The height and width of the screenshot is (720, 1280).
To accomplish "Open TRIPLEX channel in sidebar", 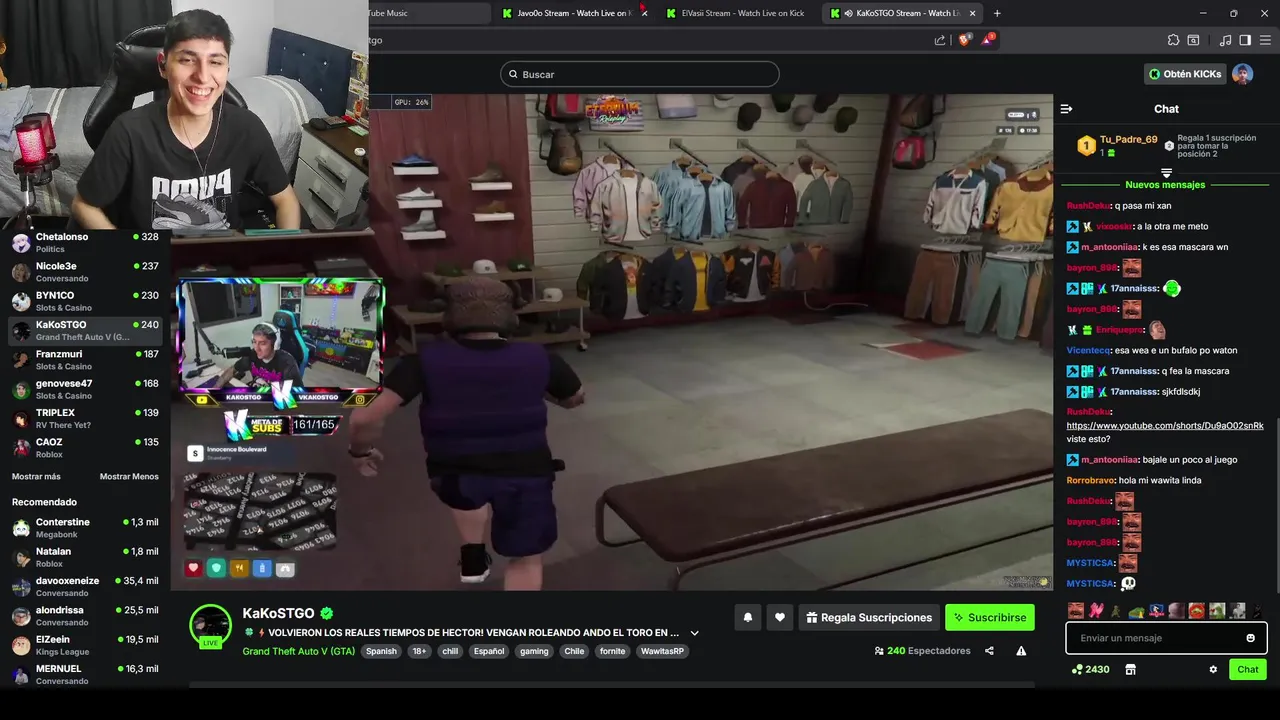I will [x=85, y=418].
